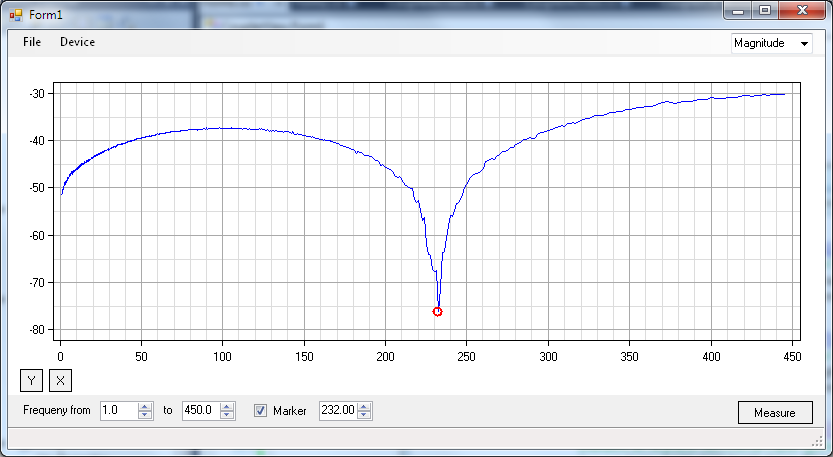Click the Measure button
The height and width of the screenshot is (457, 833).
click(775, 412)
